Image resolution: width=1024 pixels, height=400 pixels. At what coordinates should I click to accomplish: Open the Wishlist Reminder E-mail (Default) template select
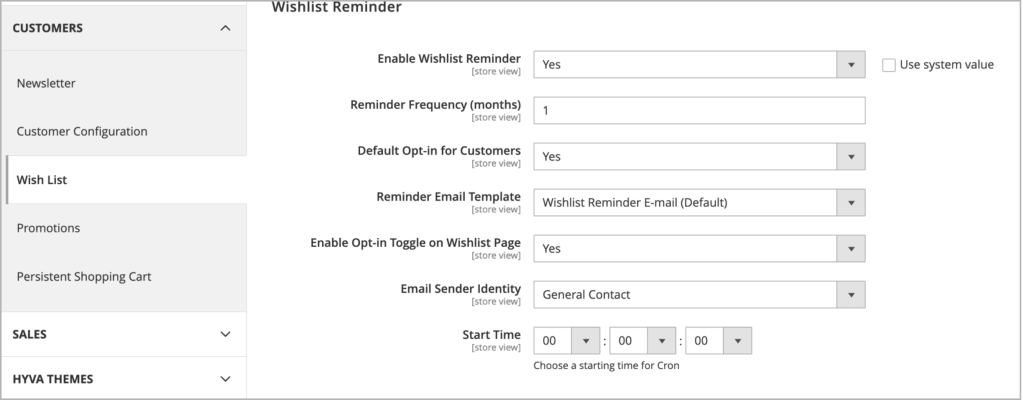[699, 203]
